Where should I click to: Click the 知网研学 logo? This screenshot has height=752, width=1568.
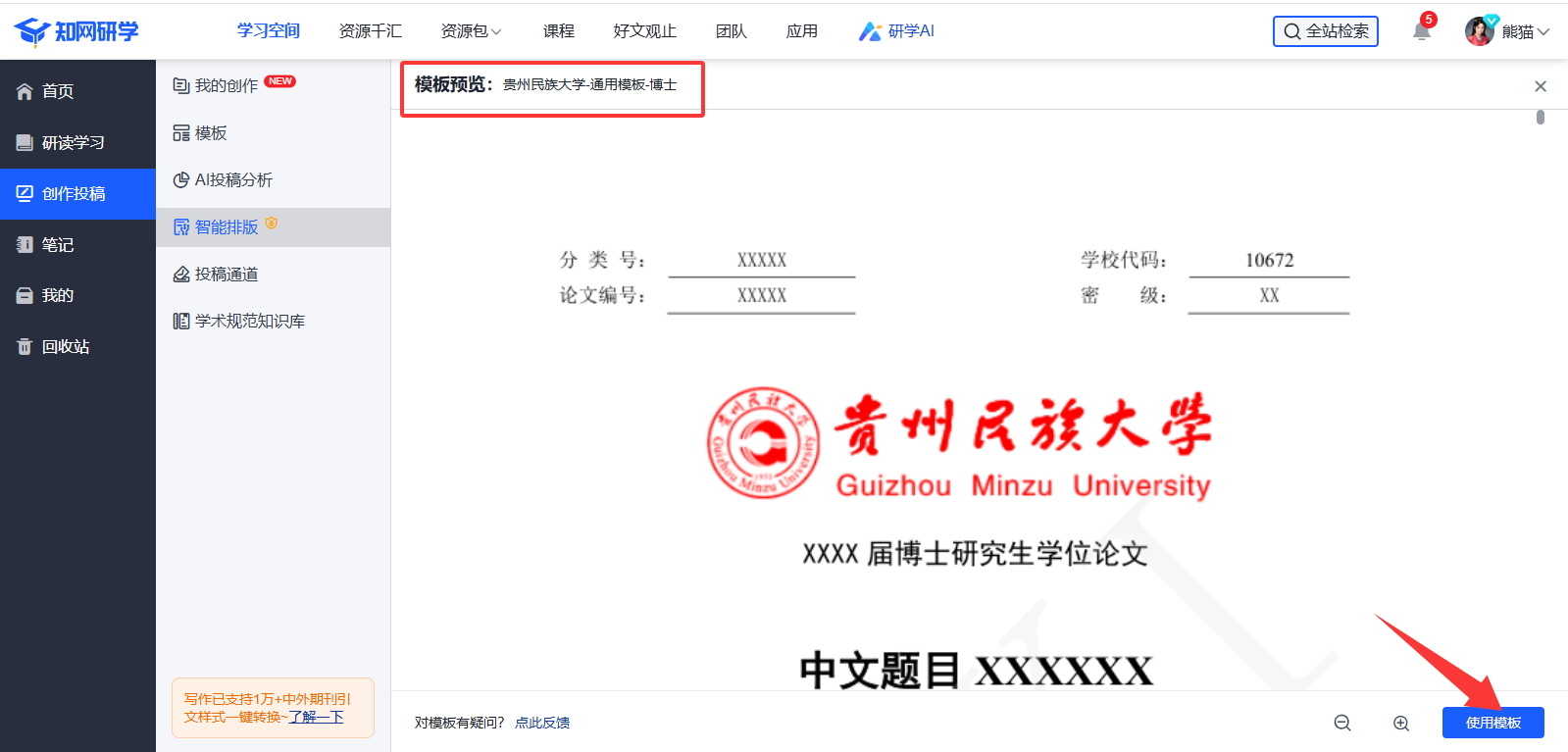pos(76,31)
